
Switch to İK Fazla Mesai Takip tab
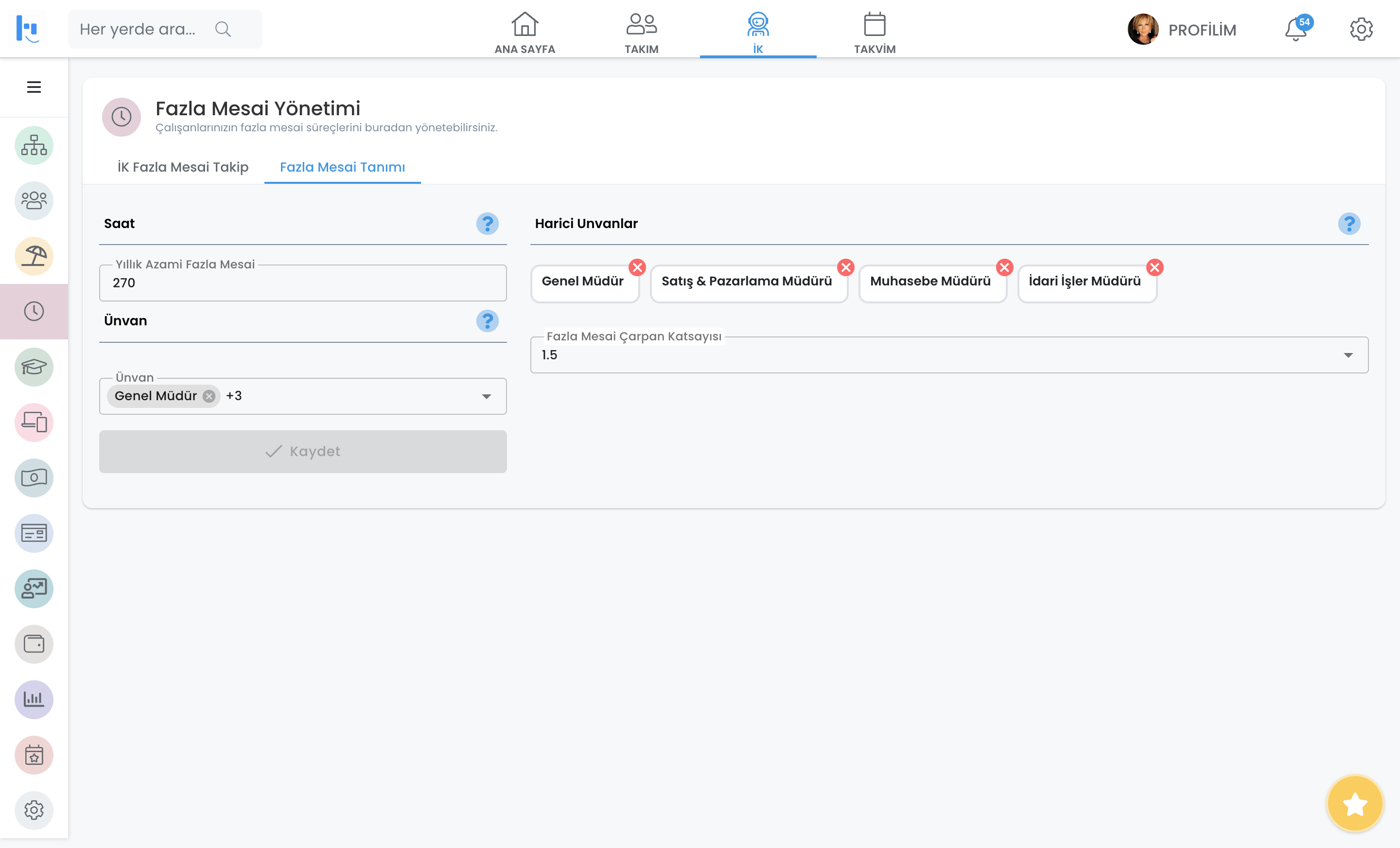tap(182, 167)
